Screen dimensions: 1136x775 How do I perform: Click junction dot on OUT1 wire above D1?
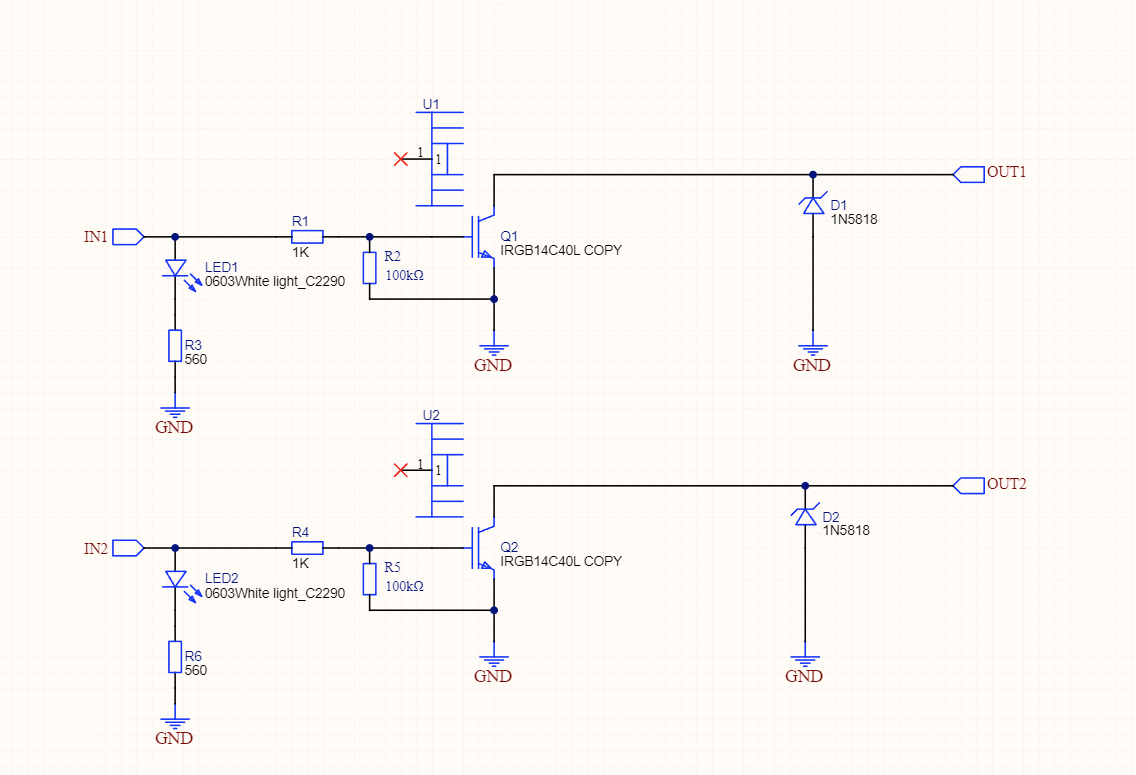813,175
